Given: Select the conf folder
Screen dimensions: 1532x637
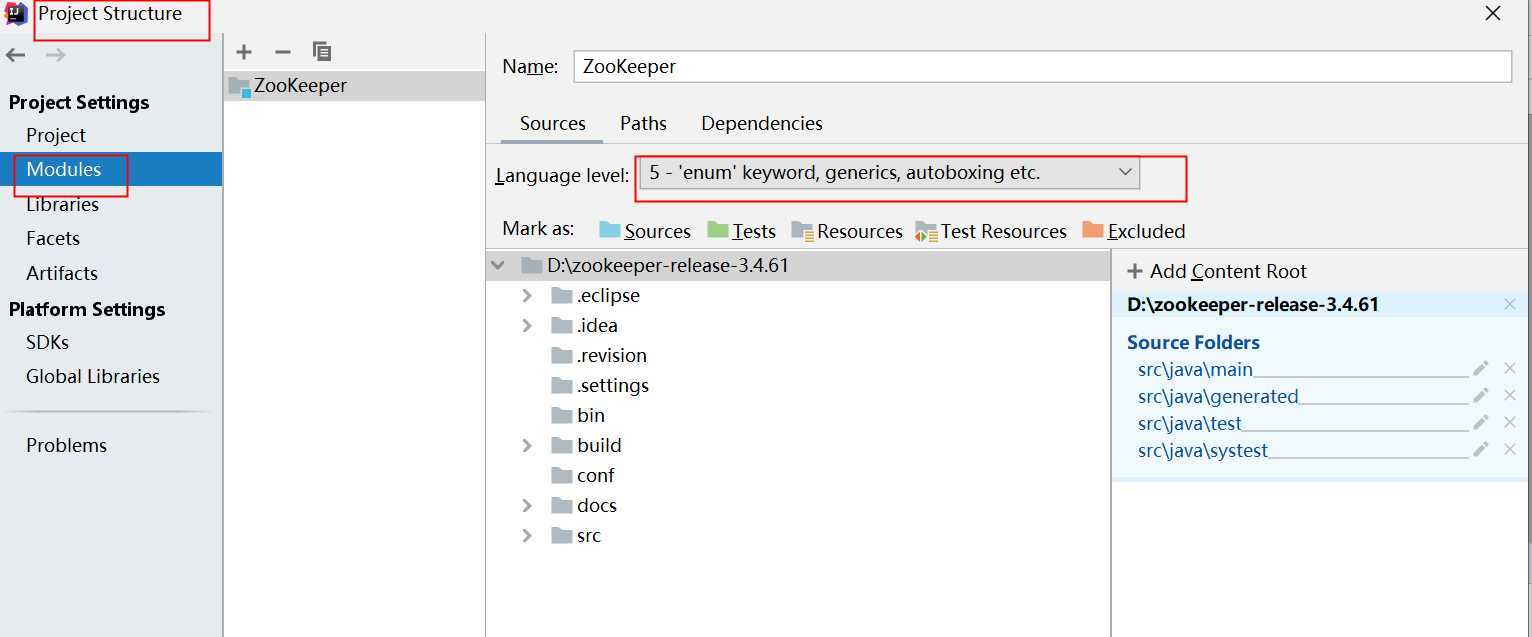Looking at the screenshot, I should point(583,476).
